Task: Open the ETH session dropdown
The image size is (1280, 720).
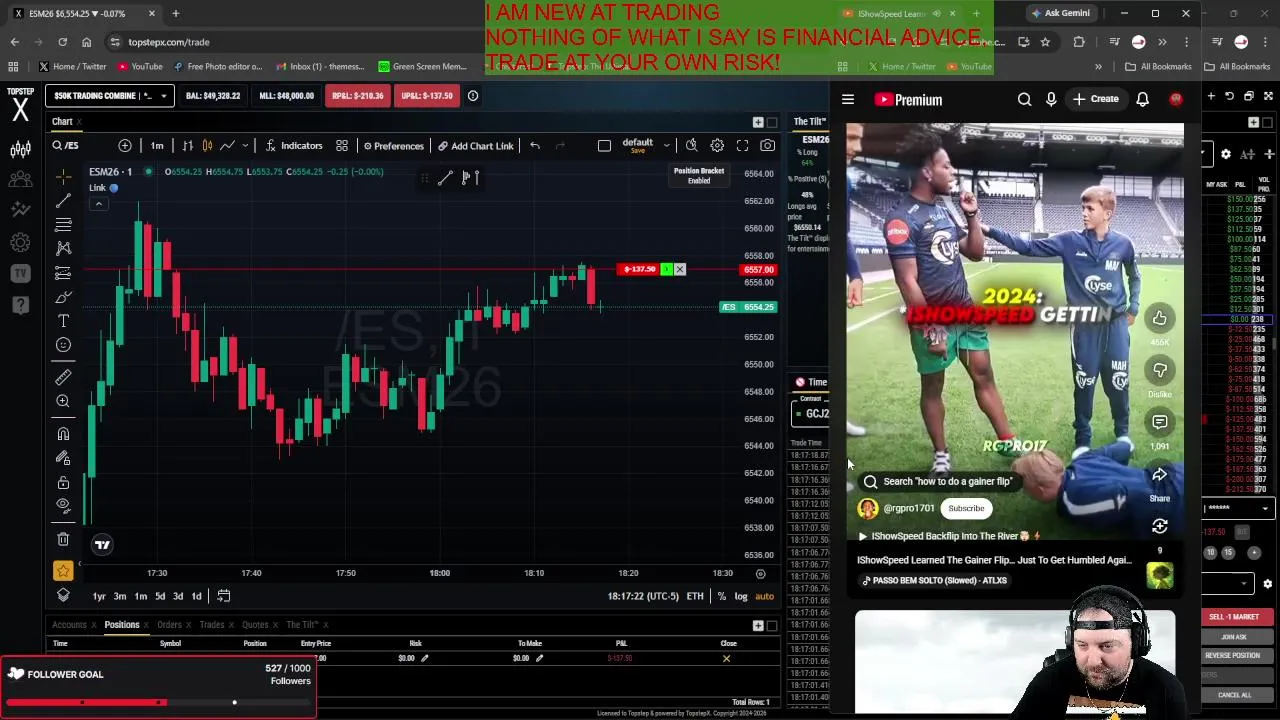Action: coord(694,596)
